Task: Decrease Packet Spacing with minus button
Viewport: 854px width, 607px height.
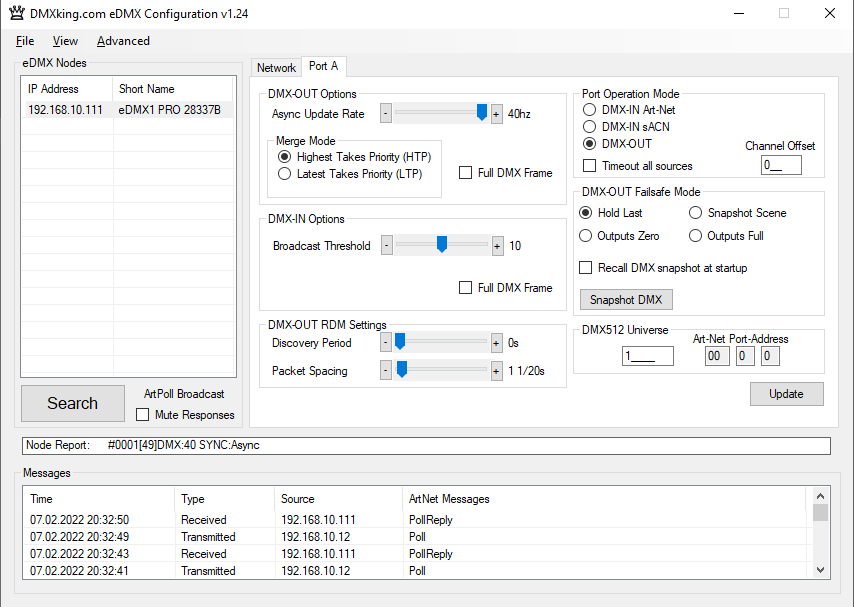Action: (x=387, y=369)
